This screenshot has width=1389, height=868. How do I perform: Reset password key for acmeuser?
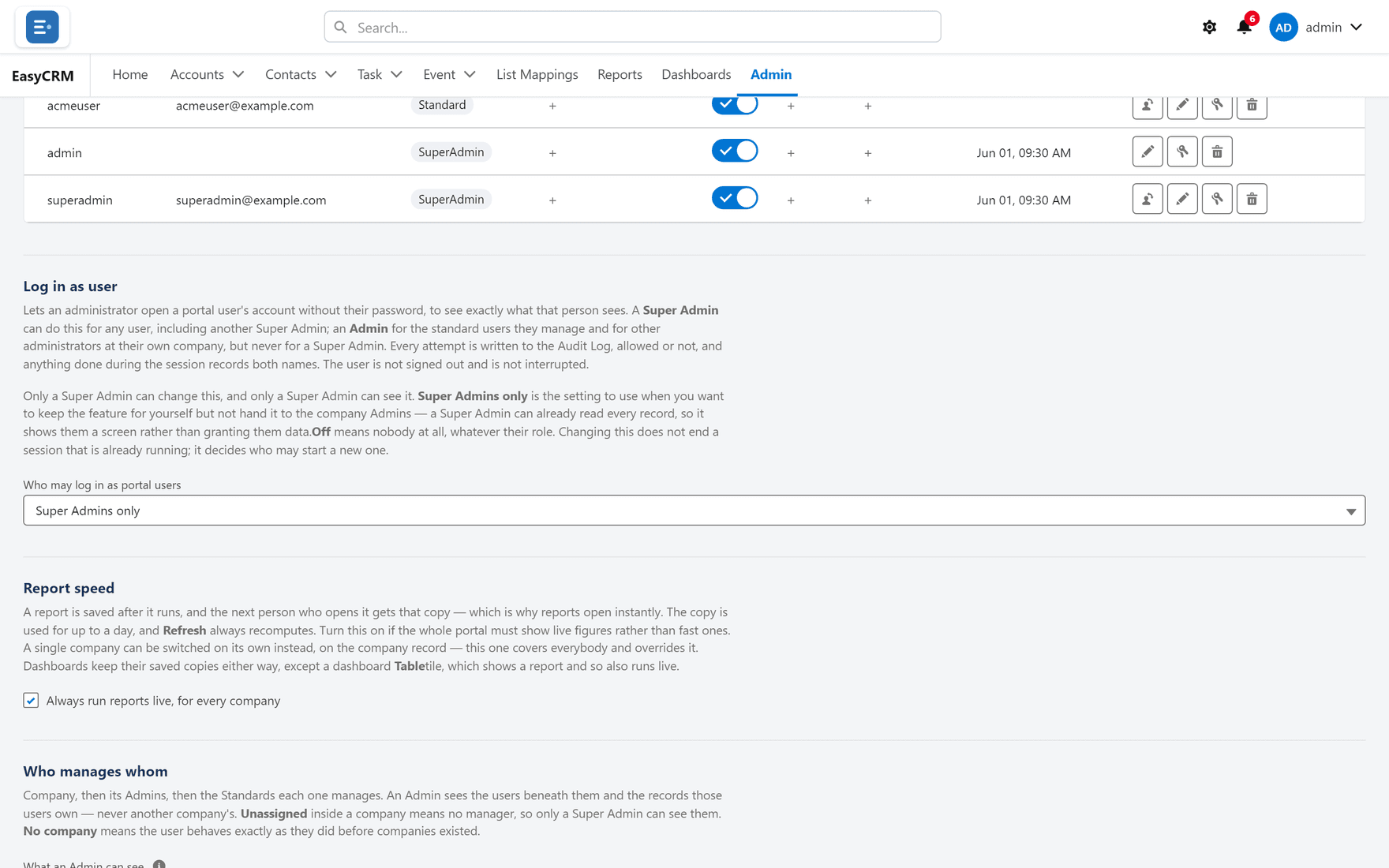pos(1217,105)
